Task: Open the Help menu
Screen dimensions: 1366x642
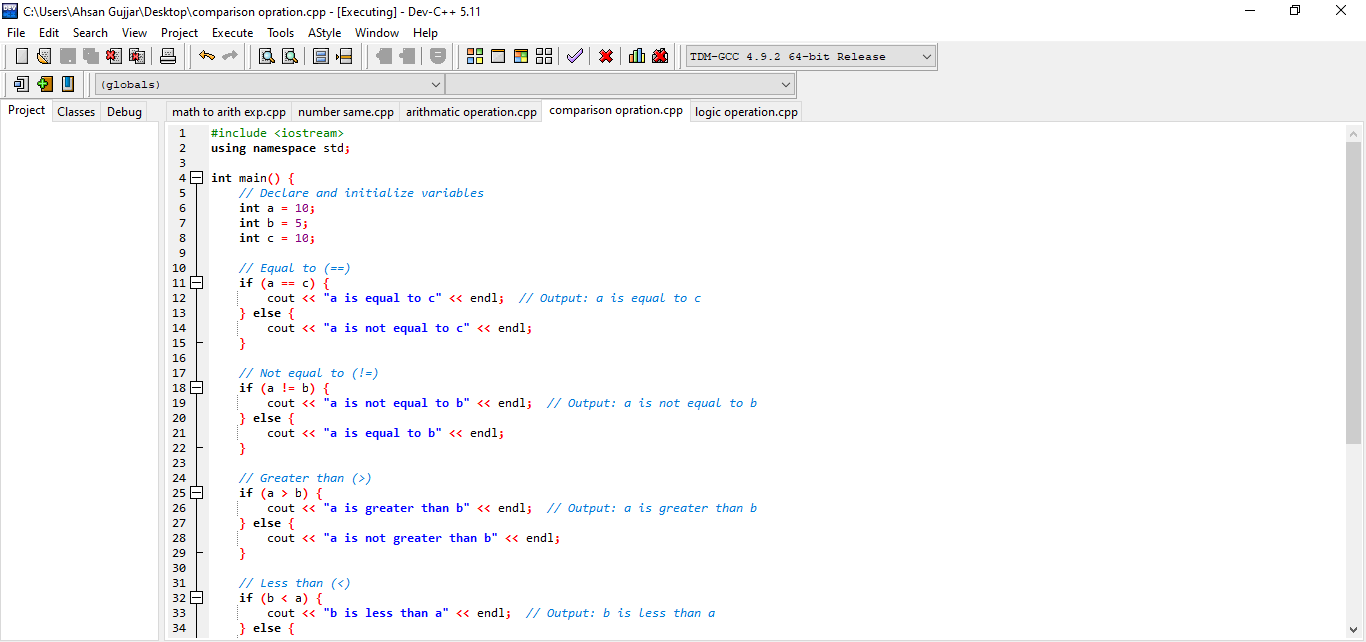Action: (x=425, y=32)
